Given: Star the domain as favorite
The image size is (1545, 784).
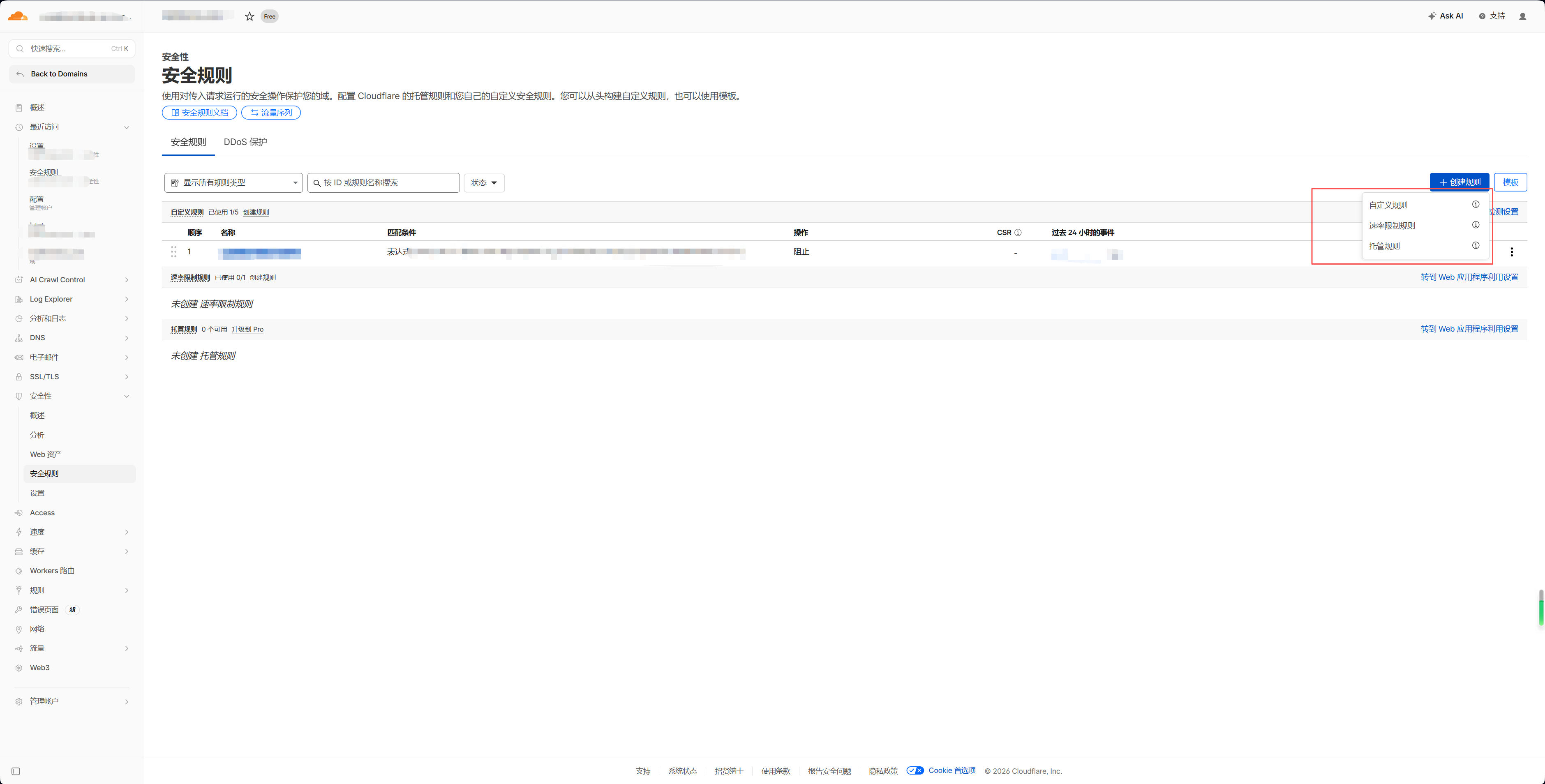Looking at the screenshot, I should tap(249, 16).
